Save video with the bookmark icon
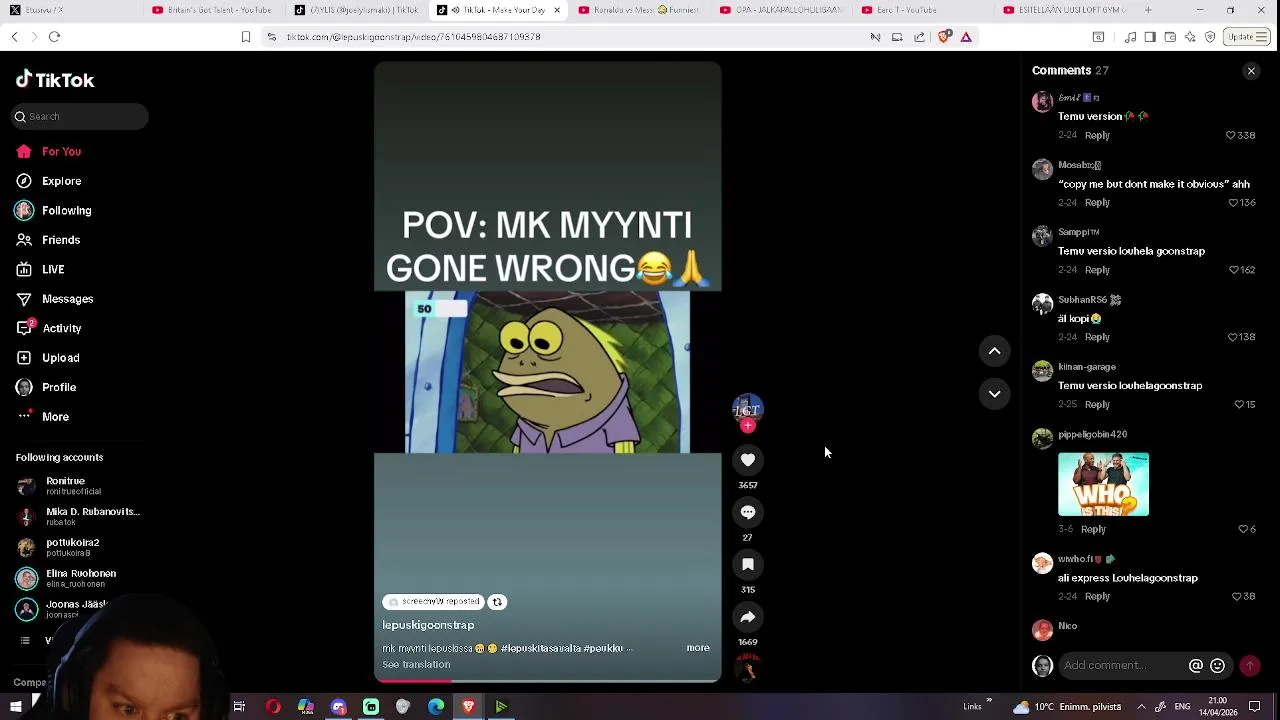The width and height of the screenshot is (1280, 720). [x=748, y=564]
